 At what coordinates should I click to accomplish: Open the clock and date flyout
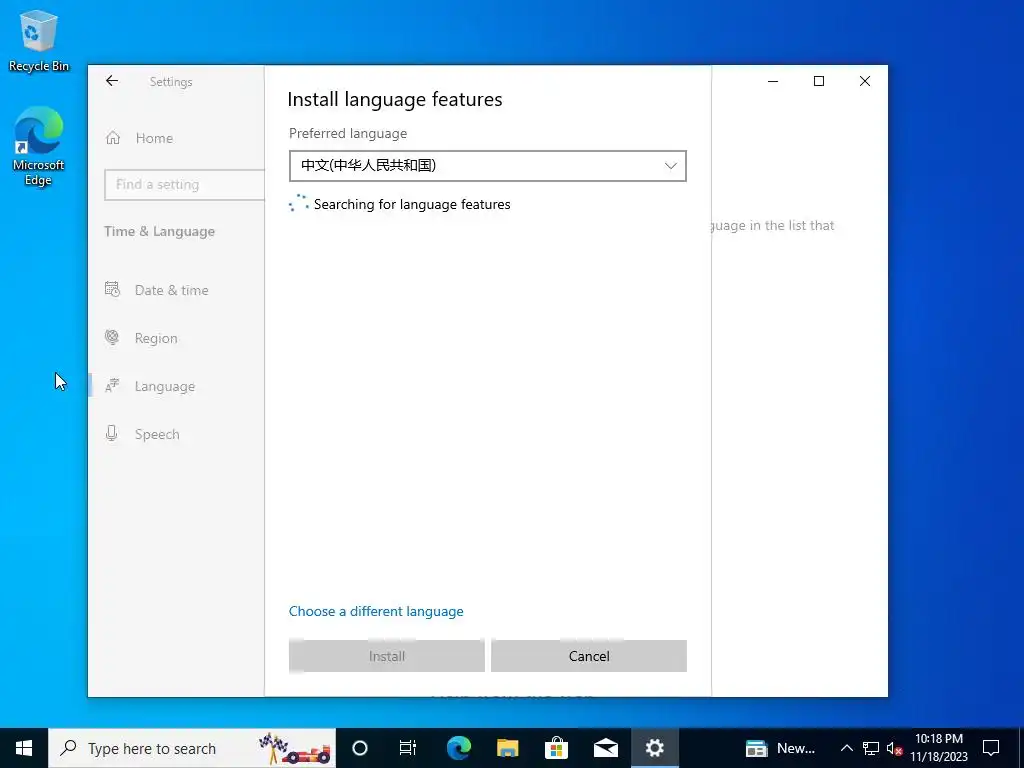[939, 748]
